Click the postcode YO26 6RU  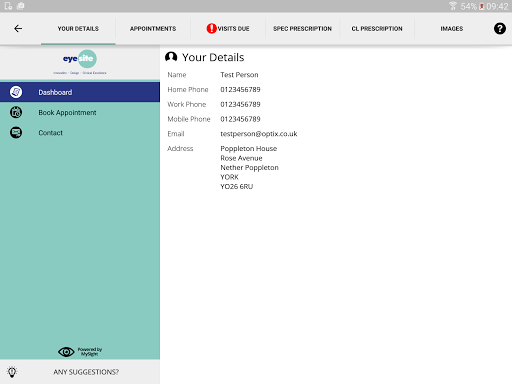click(x=237, y=187)
